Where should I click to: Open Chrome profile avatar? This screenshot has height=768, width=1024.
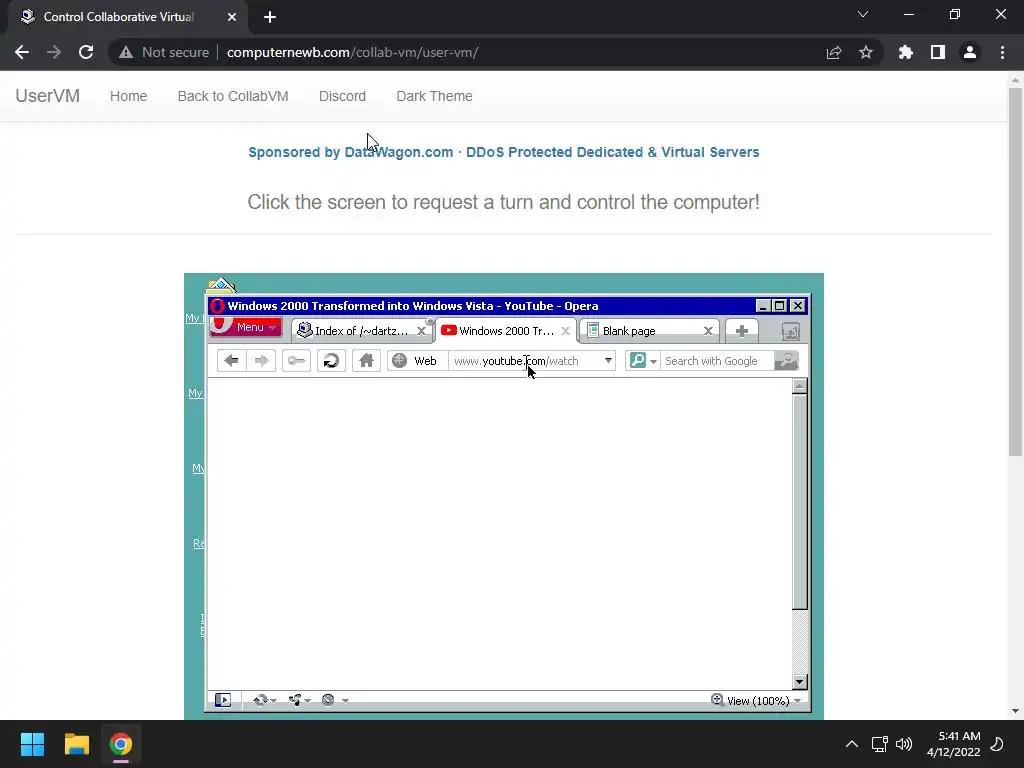[x=970, y=52]
